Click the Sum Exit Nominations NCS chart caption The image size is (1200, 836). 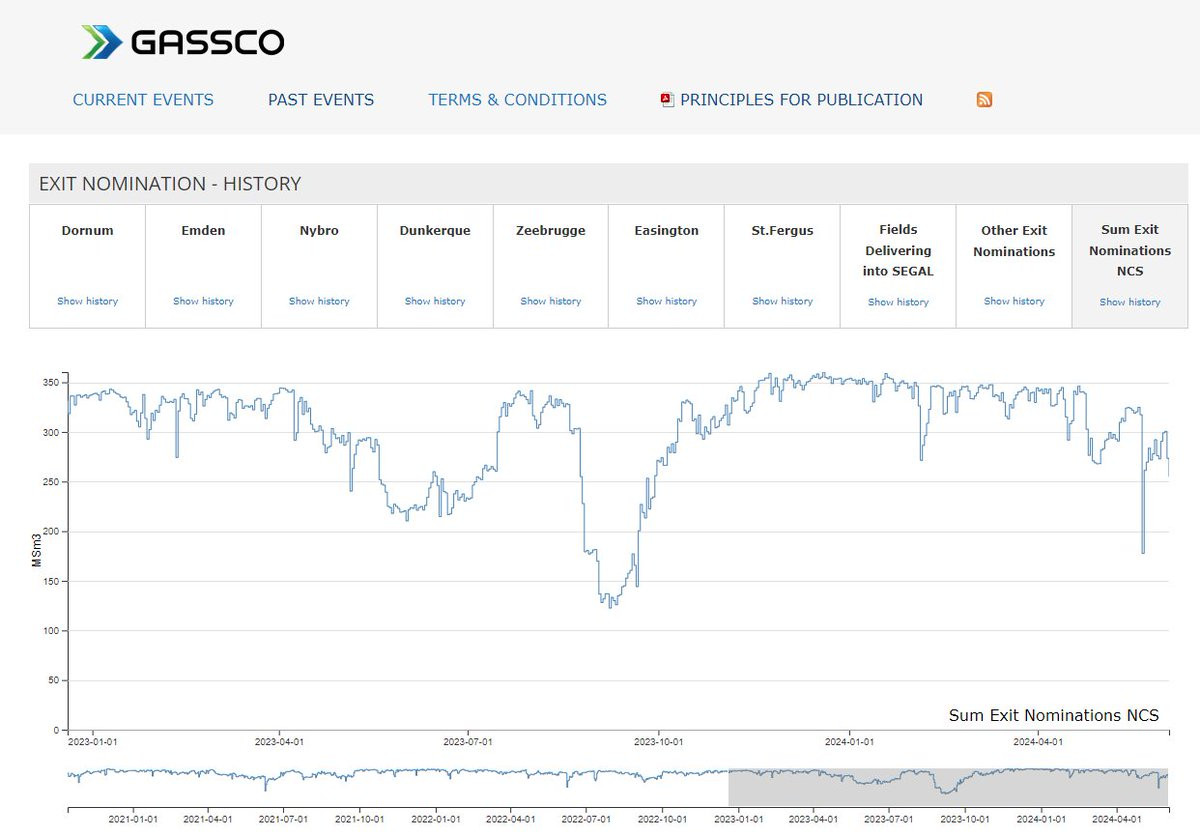point(1054,715)
